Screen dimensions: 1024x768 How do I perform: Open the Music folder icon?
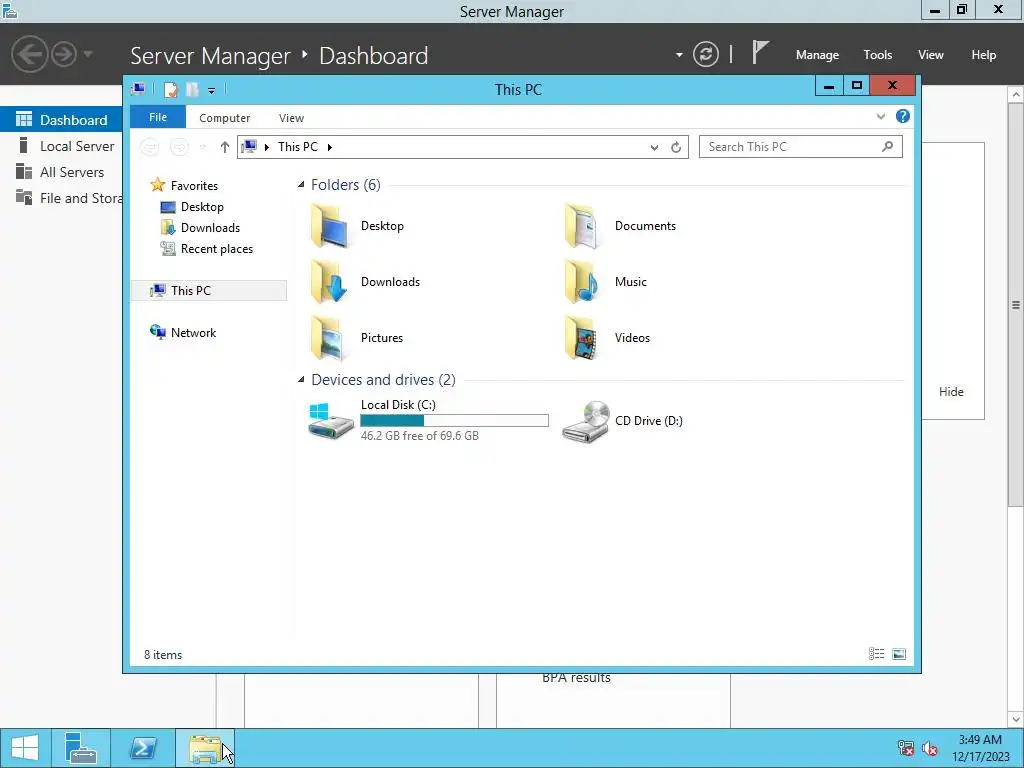(582, 281)
